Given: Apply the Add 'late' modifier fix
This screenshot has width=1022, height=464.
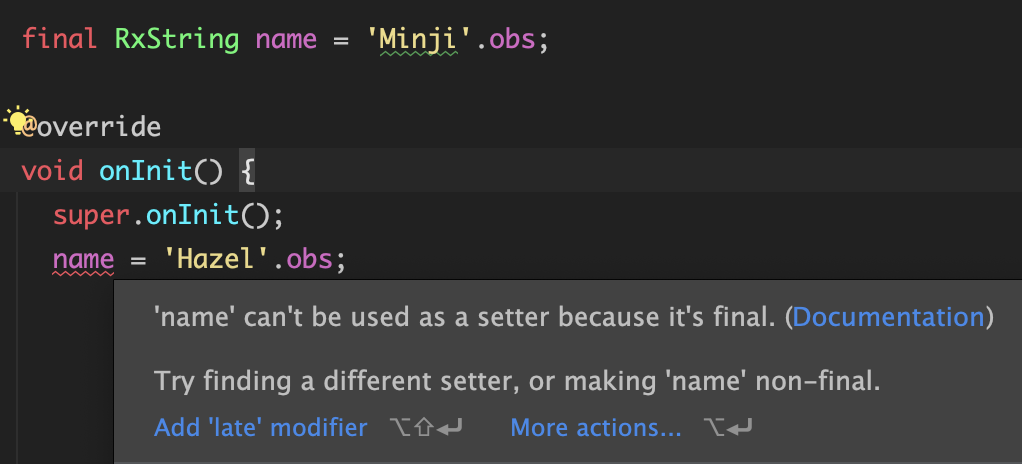Looking at the screenshot, I should 261,428.
